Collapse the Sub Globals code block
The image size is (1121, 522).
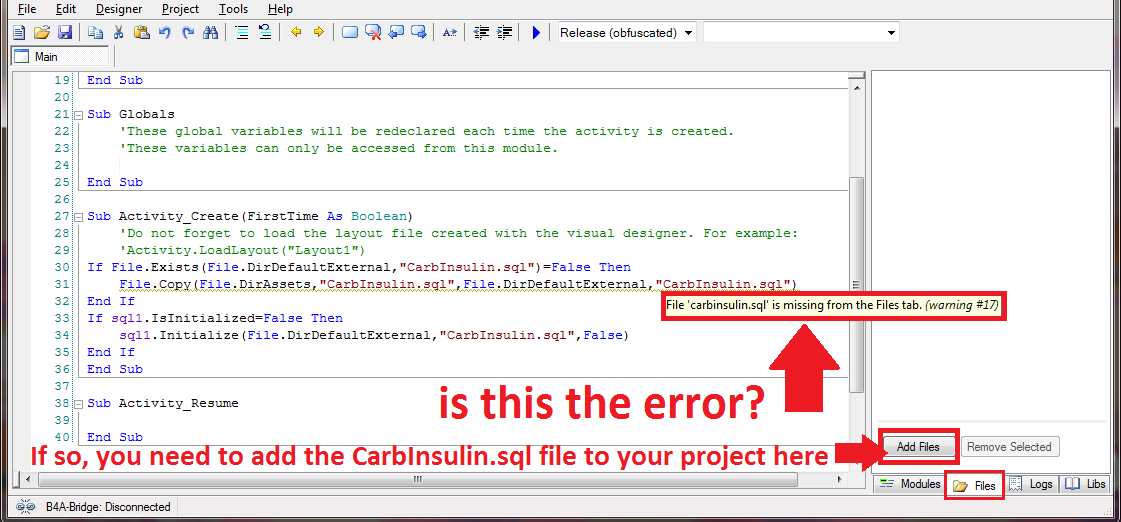coord(78,114)
